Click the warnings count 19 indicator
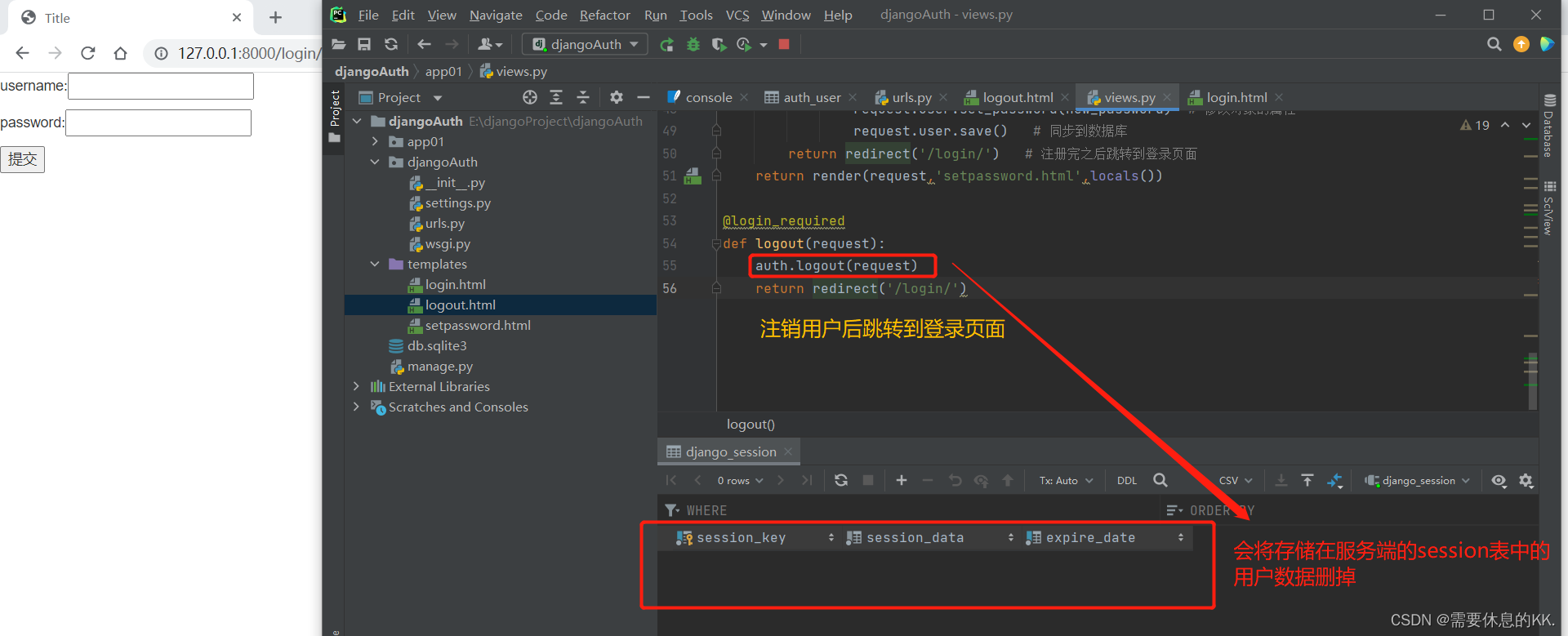This screenshot has width=1568, height=636. pyautogui.click(x=1475, y=125)
